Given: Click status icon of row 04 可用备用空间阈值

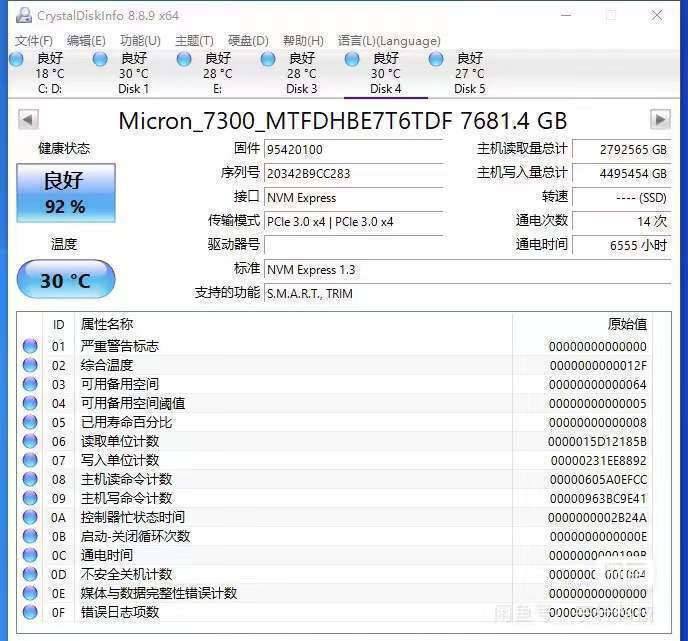Looking at the screenshot, I should click(x=30, y=403).
